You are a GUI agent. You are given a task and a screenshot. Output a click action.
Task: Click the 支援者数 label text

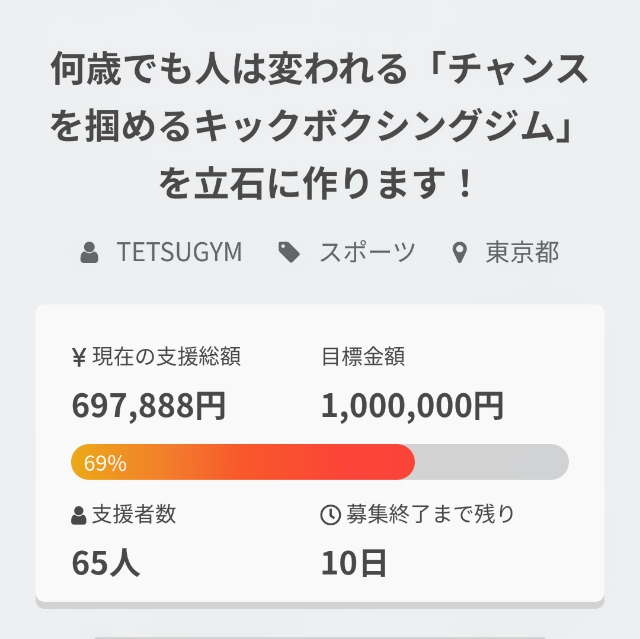[x=134, y=514]
